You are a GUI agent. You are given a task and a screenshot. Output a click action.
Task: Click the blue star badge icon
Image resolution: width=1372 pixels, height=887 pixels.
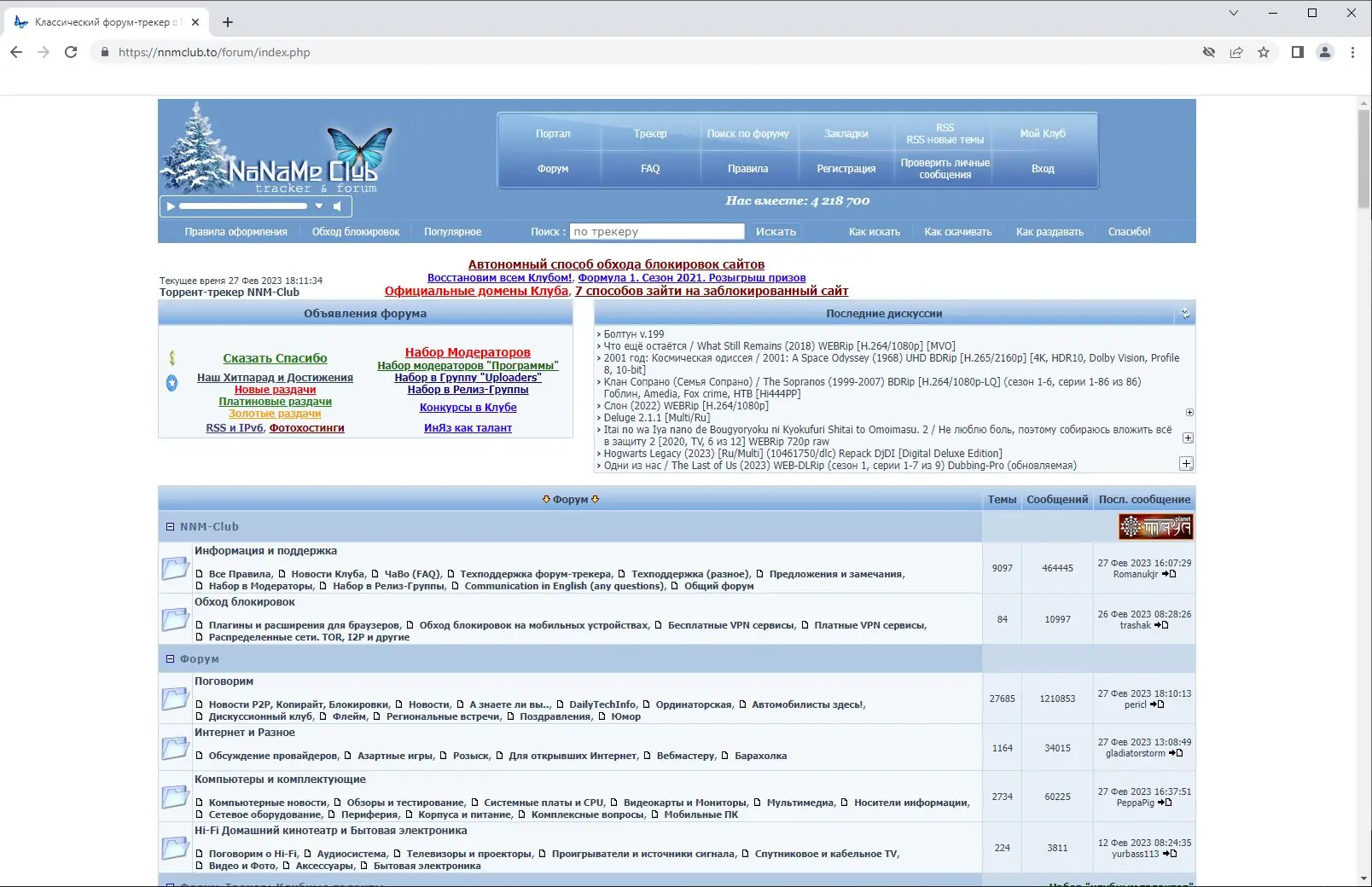172,383
